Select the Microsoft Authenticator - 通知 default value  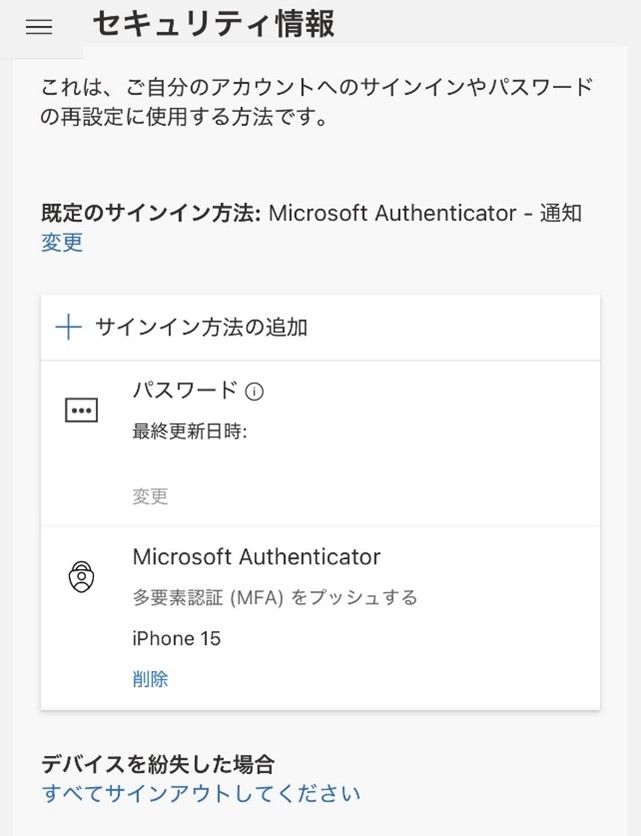[x=425, y=213]
